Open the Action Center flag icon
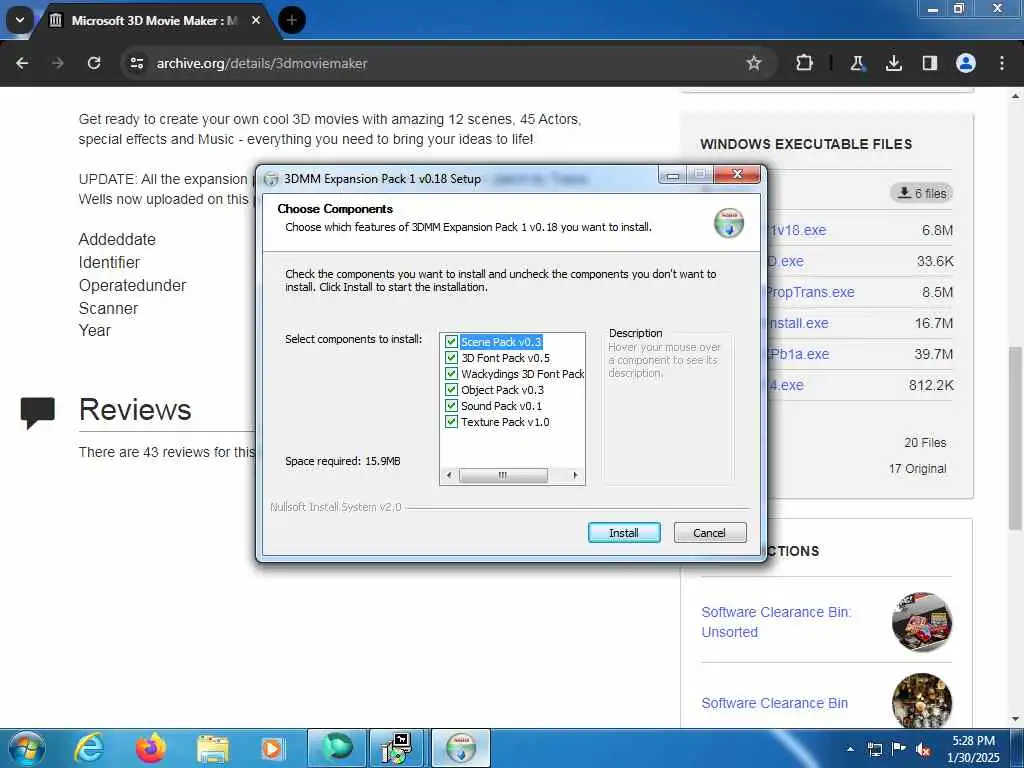Screen dimensions: 1024x768 899,749
